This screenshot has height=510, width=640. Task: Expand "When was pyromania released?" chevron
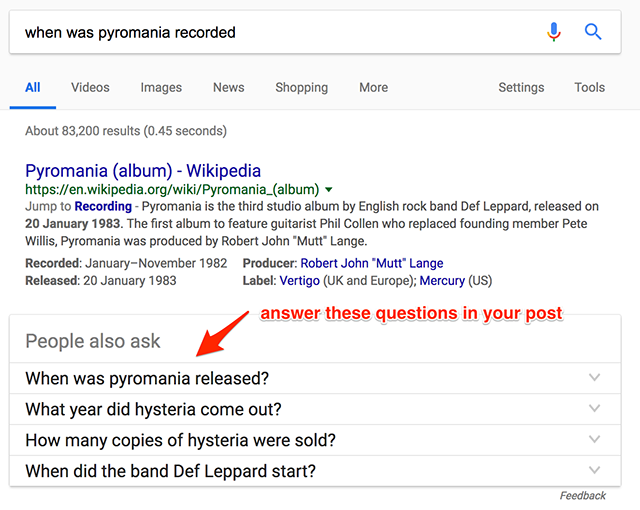pyautogui.click(x=594, y=377)
